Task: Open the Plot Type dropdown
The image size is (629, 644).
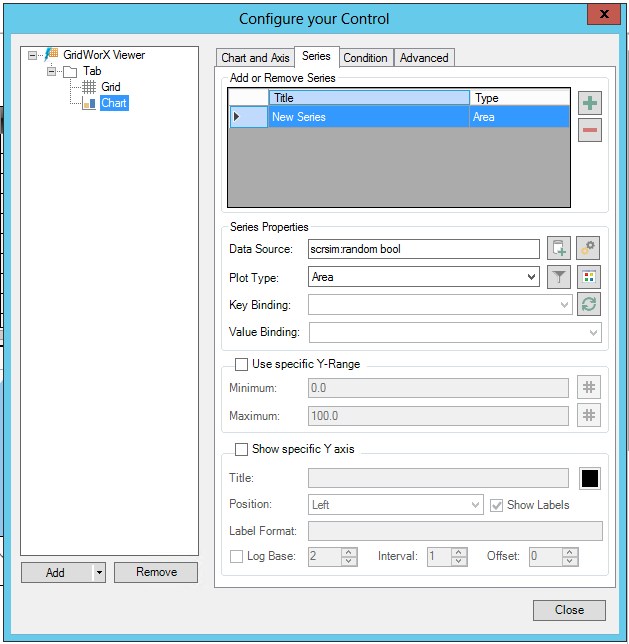Action: click(x=530, y=277)
